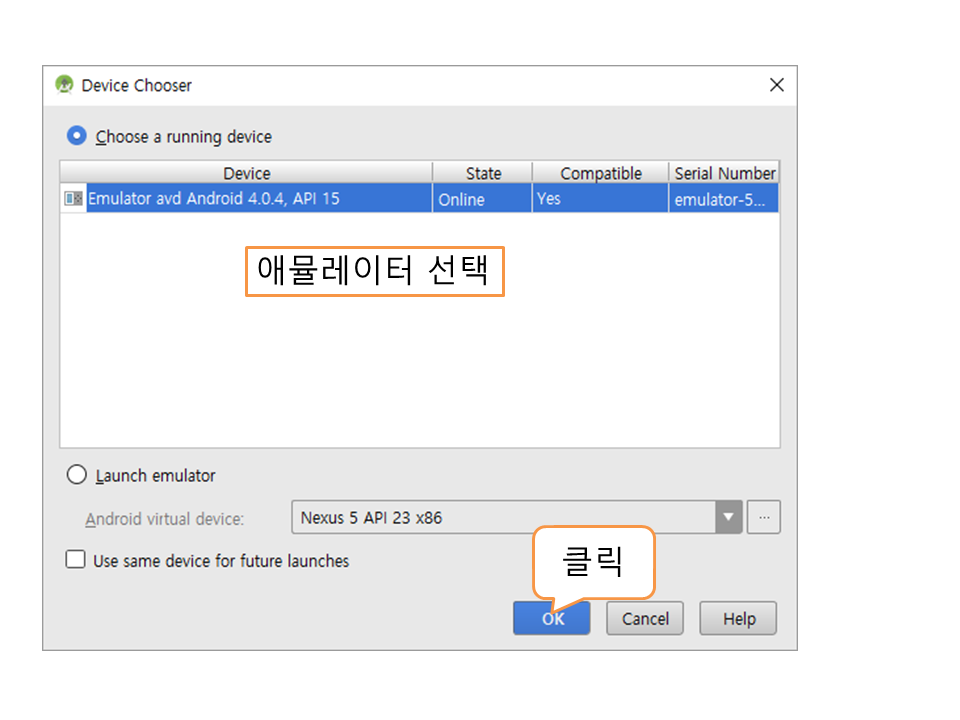Sort by the State column header
Screen dimensions: 960x720
coord(483,173)
